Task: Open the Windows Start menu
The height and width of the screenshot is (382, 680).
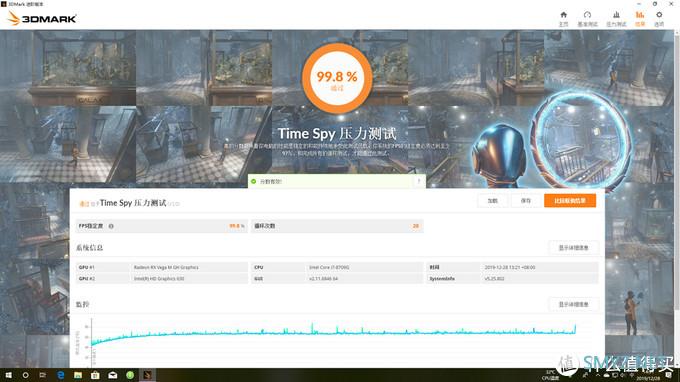Action: click(x=8, y=375)
